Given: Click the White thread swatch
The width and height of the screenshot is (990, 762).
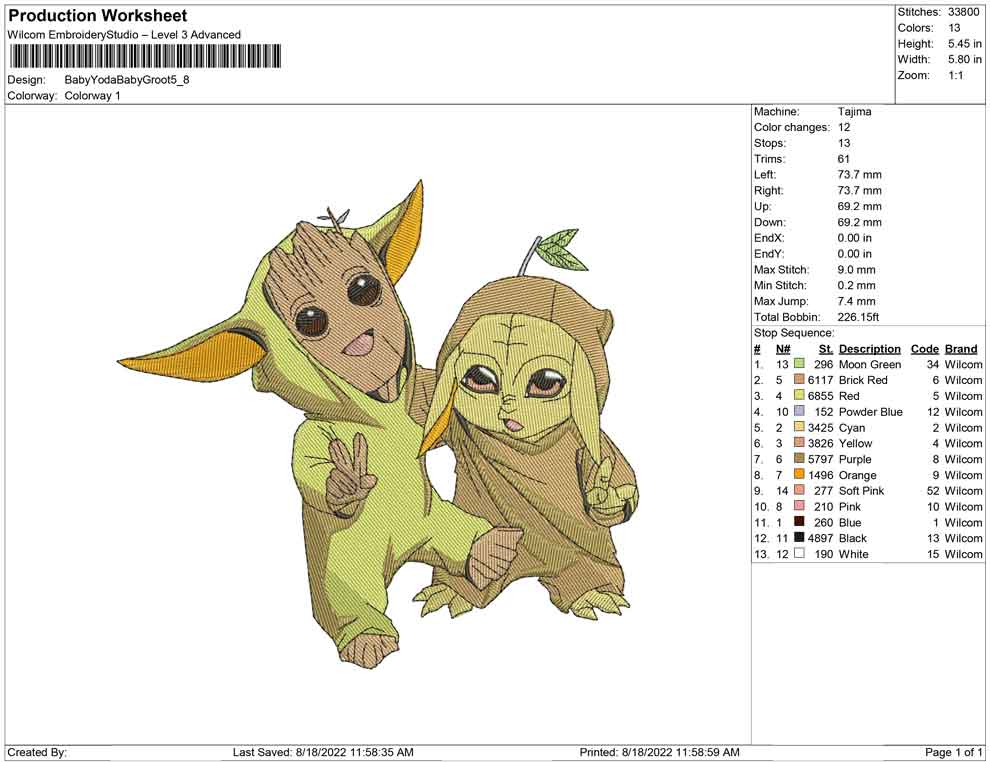Looking at the screenshot, I should (x=799, y=554).
